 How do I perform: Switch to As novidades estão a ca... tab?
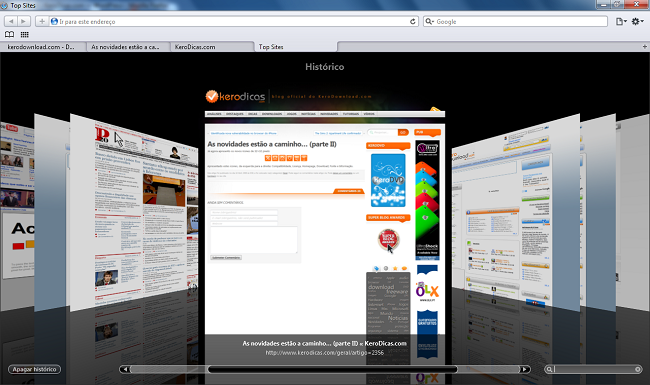click(128, 47)
